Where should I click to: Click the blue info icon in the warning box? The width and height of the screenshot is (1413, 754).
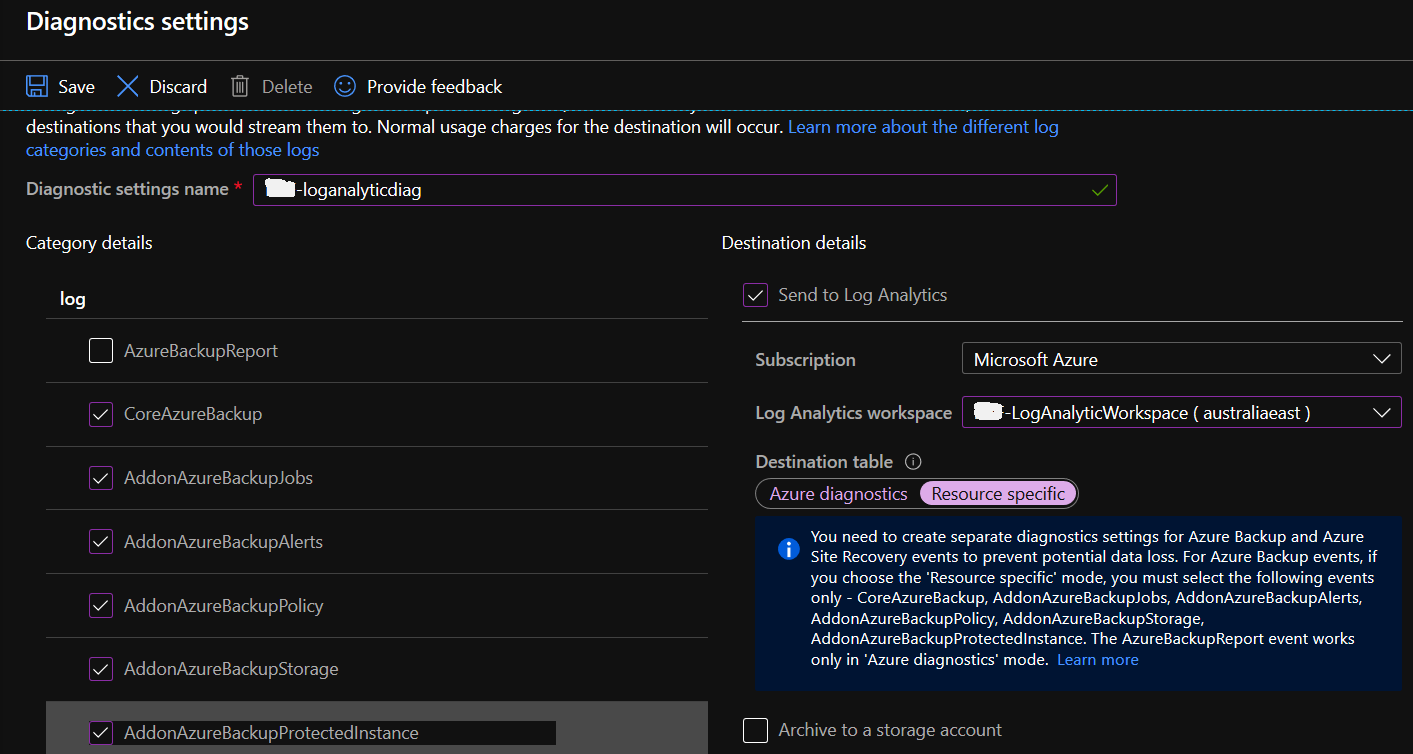[x=788, y=548]
